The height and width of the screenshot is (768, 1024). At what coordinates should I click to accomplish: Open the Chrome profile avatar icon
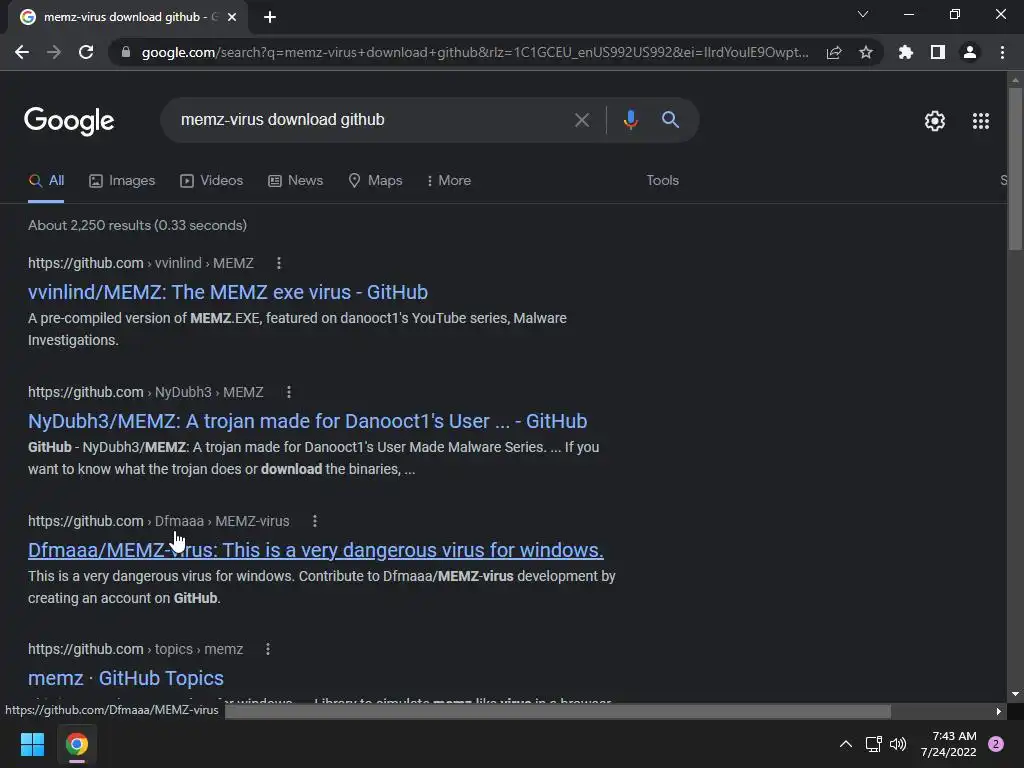tap(970, 52)
